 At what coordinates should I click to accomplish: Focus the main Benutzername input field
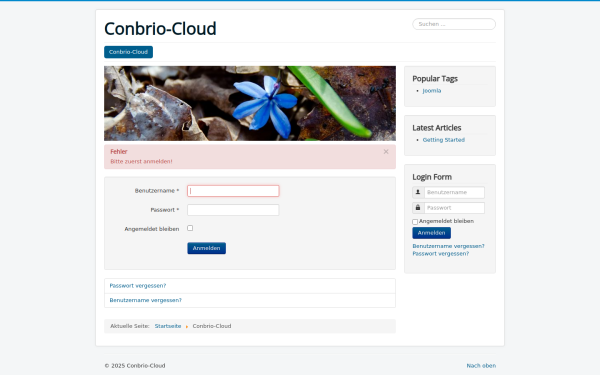(x=233, y=191)
